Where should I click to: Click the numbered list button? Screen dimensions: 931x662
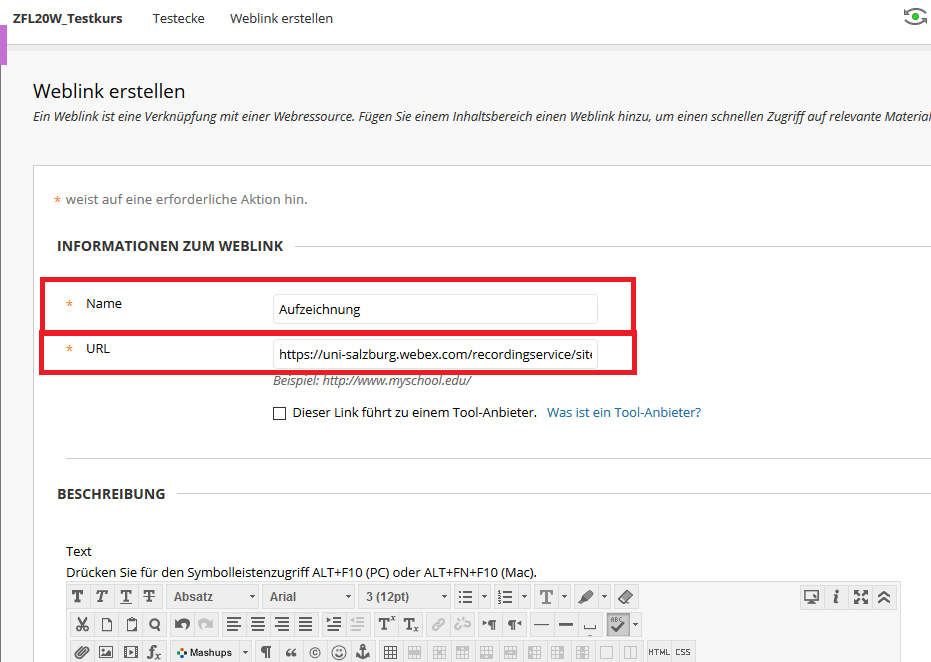[506, 597]
